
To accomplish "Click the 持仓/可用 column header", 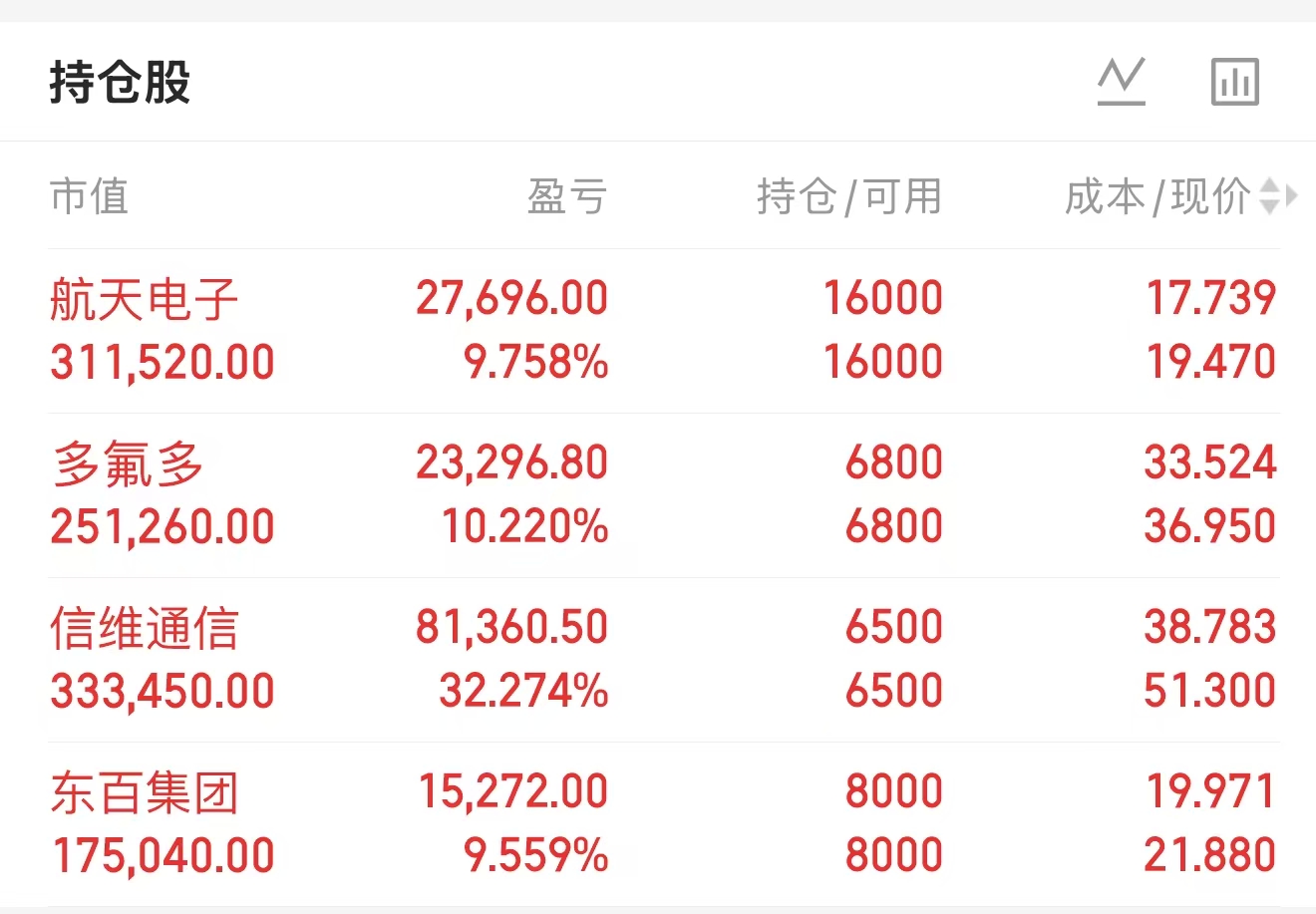I will [848, 196].
